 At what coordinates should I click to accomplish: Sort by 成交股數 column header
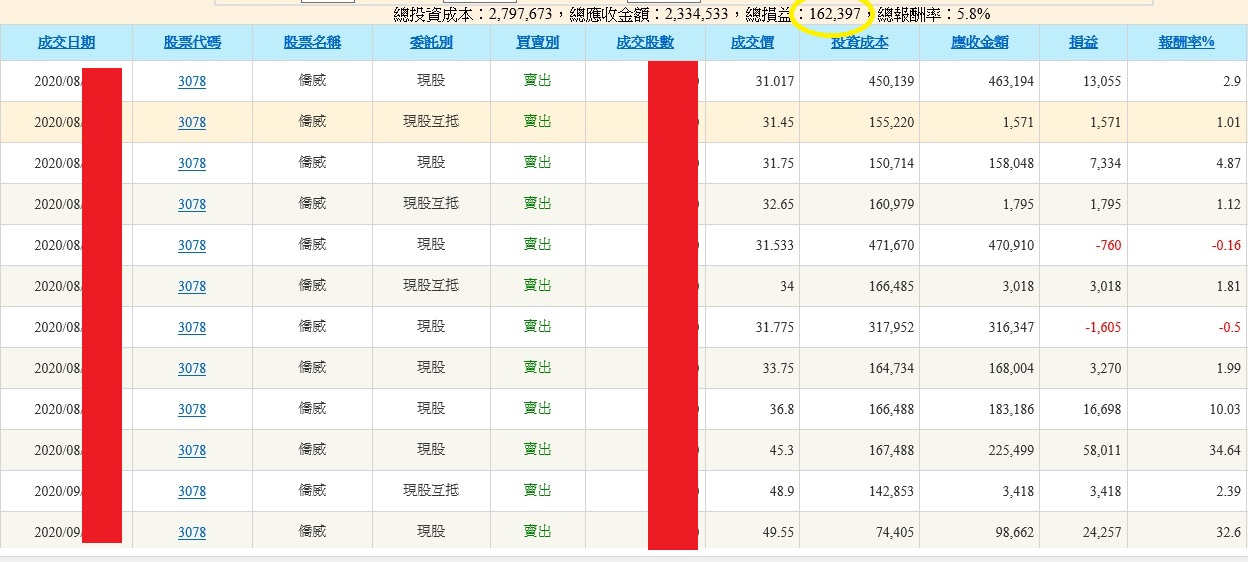coord(645,43)
